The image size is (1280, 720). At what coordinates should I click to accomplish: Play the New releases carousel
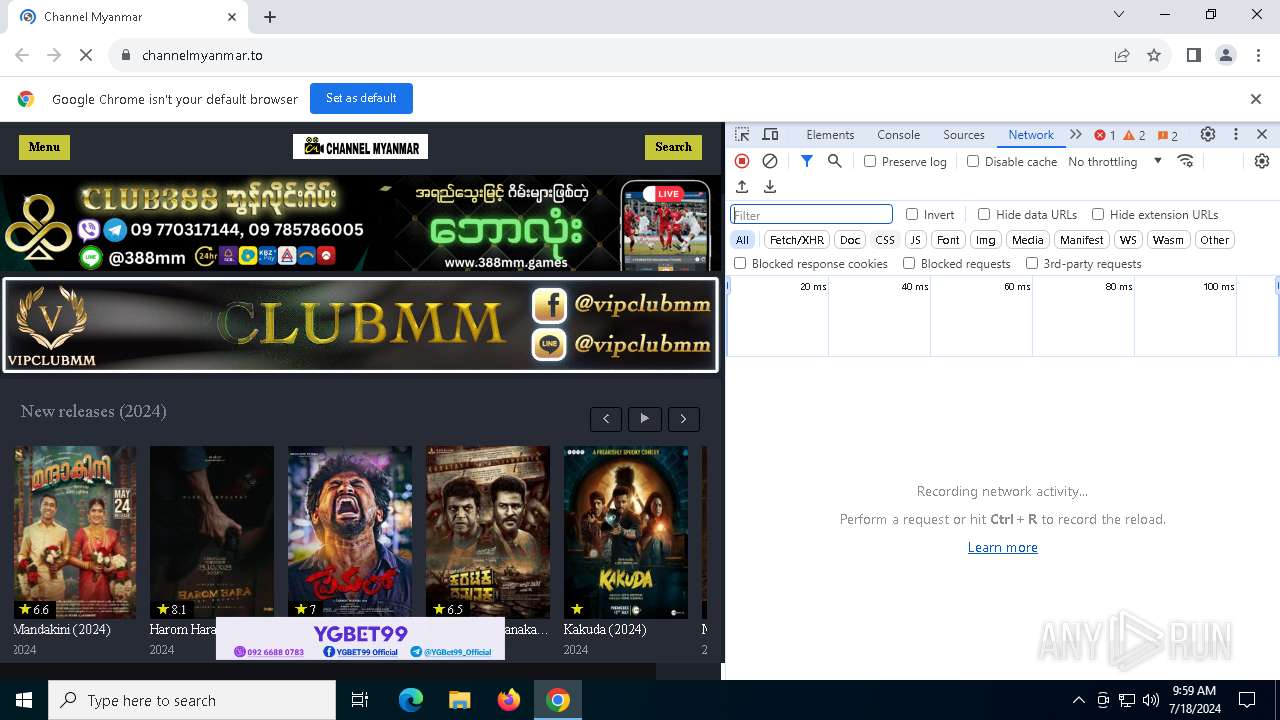(x=645, y=419)
